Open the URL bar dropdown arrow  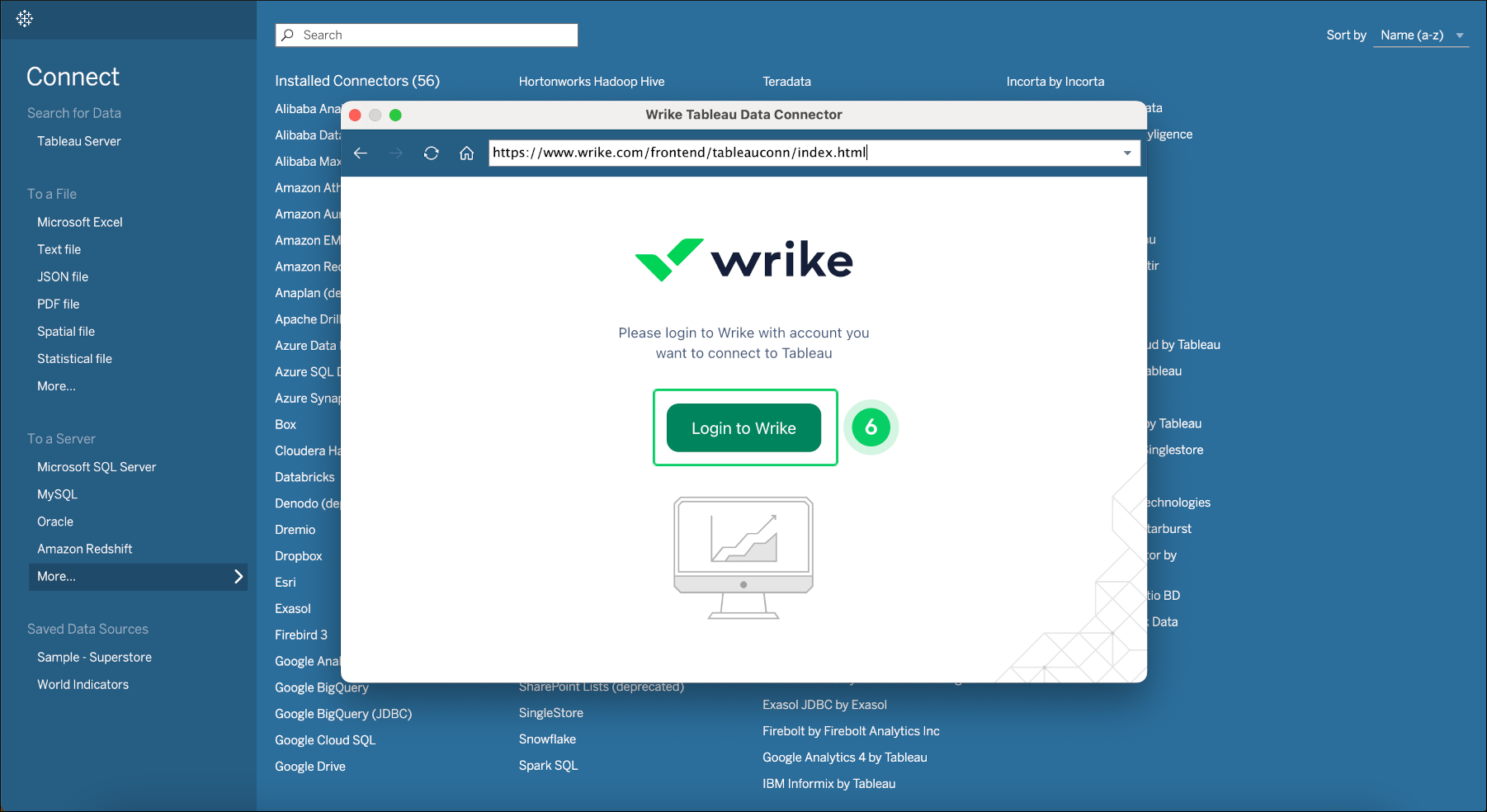pos(1126,153)
